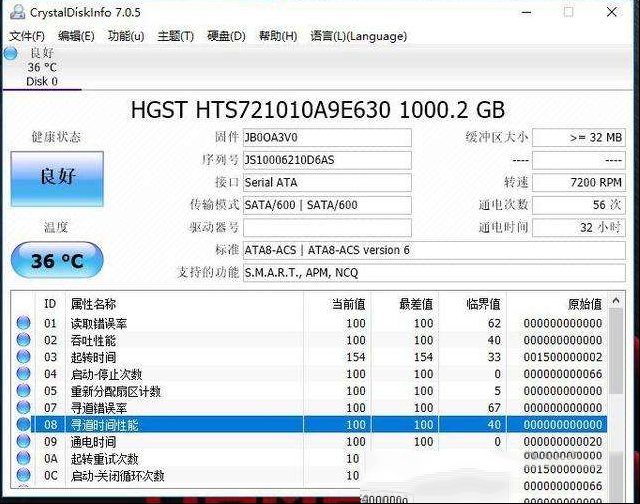Select the 读取错误率 attribute row
This screenshot has width=640, height=504.
tap(309, 323)
